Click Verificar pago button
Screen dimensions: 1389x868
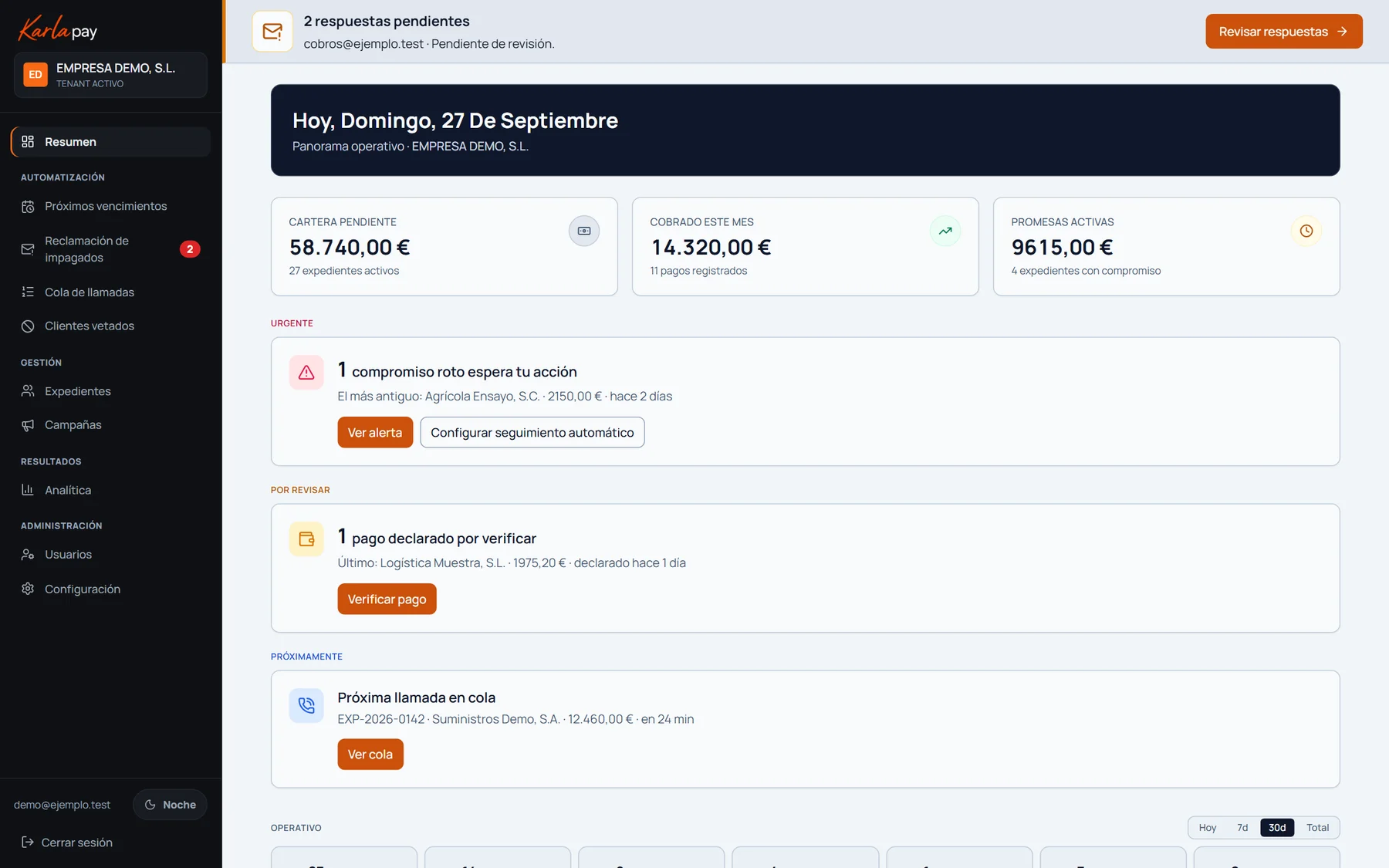point(387,599)
